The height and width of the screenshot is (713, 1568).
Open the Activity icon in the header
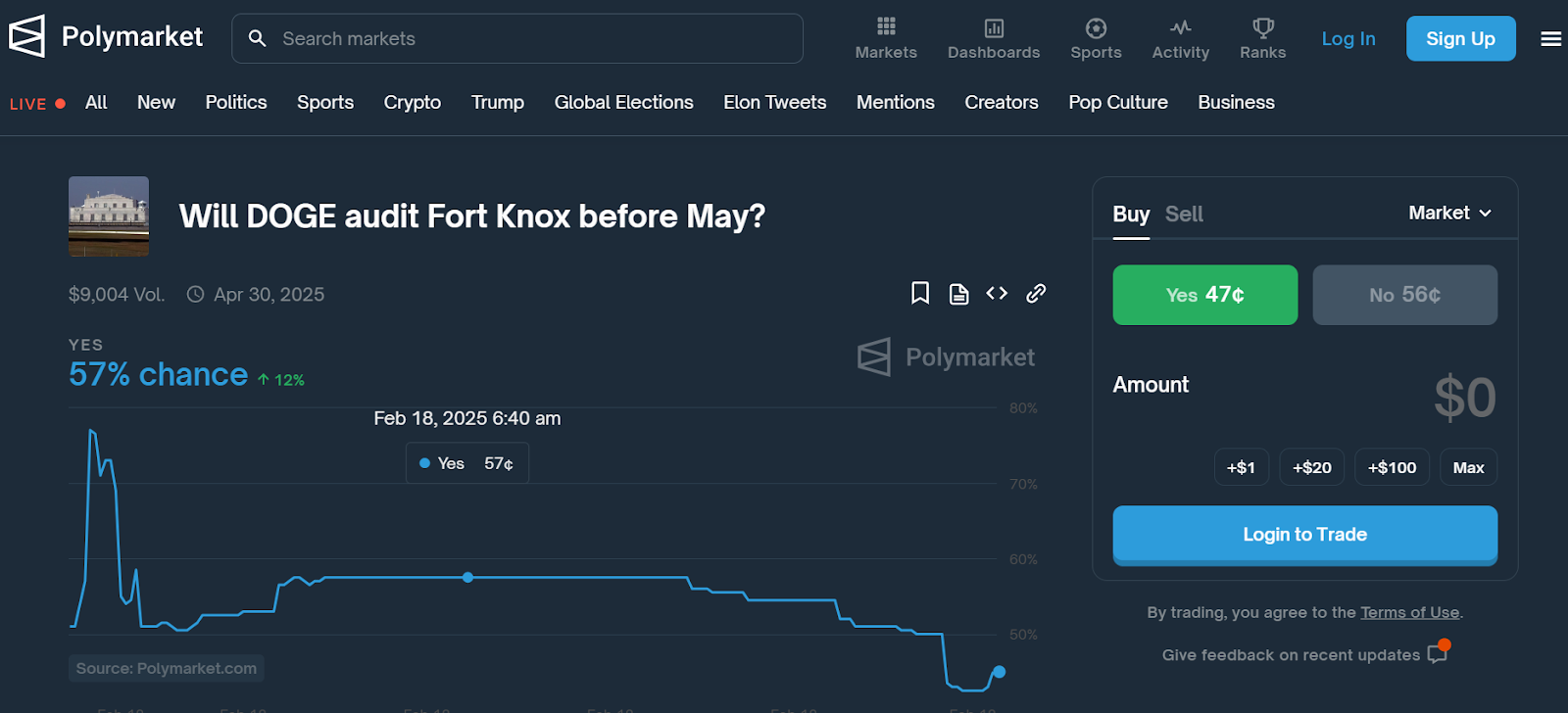click(1181, 27)
